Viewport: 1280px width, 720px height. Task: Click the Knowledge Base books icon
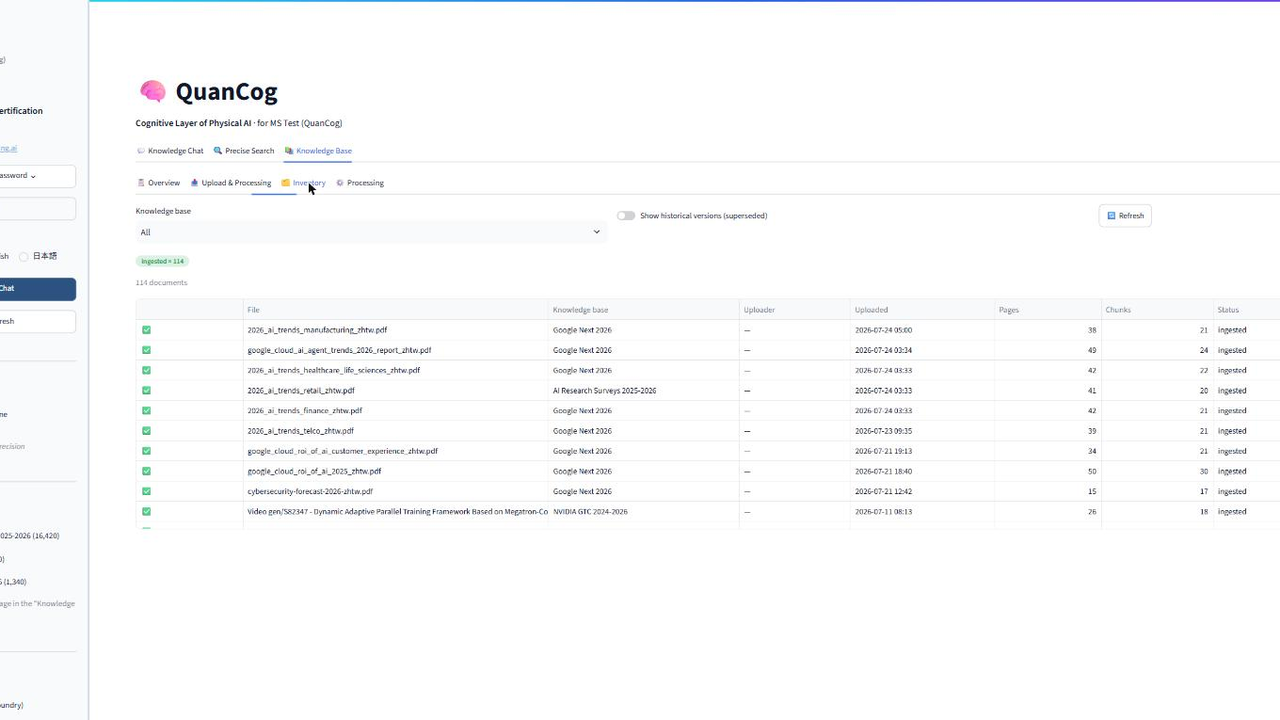[x=289, y=151]
